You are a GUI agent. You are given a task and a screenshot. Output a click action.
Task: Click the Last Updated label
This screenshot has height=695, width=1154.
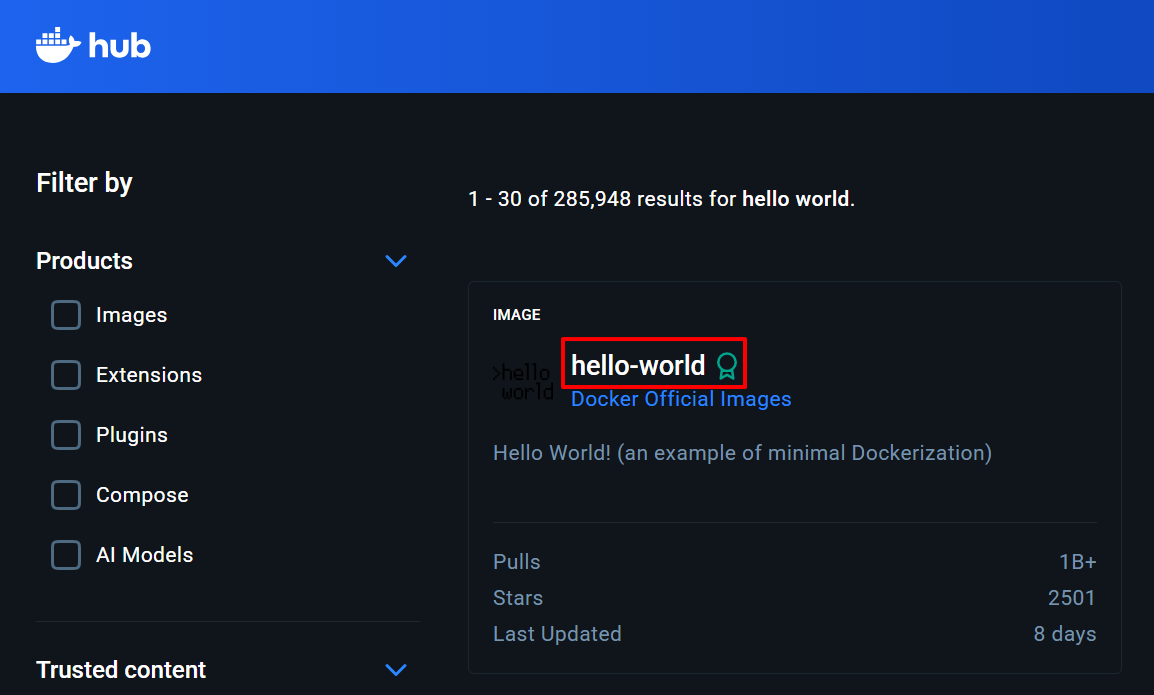[x=557, y=634]
